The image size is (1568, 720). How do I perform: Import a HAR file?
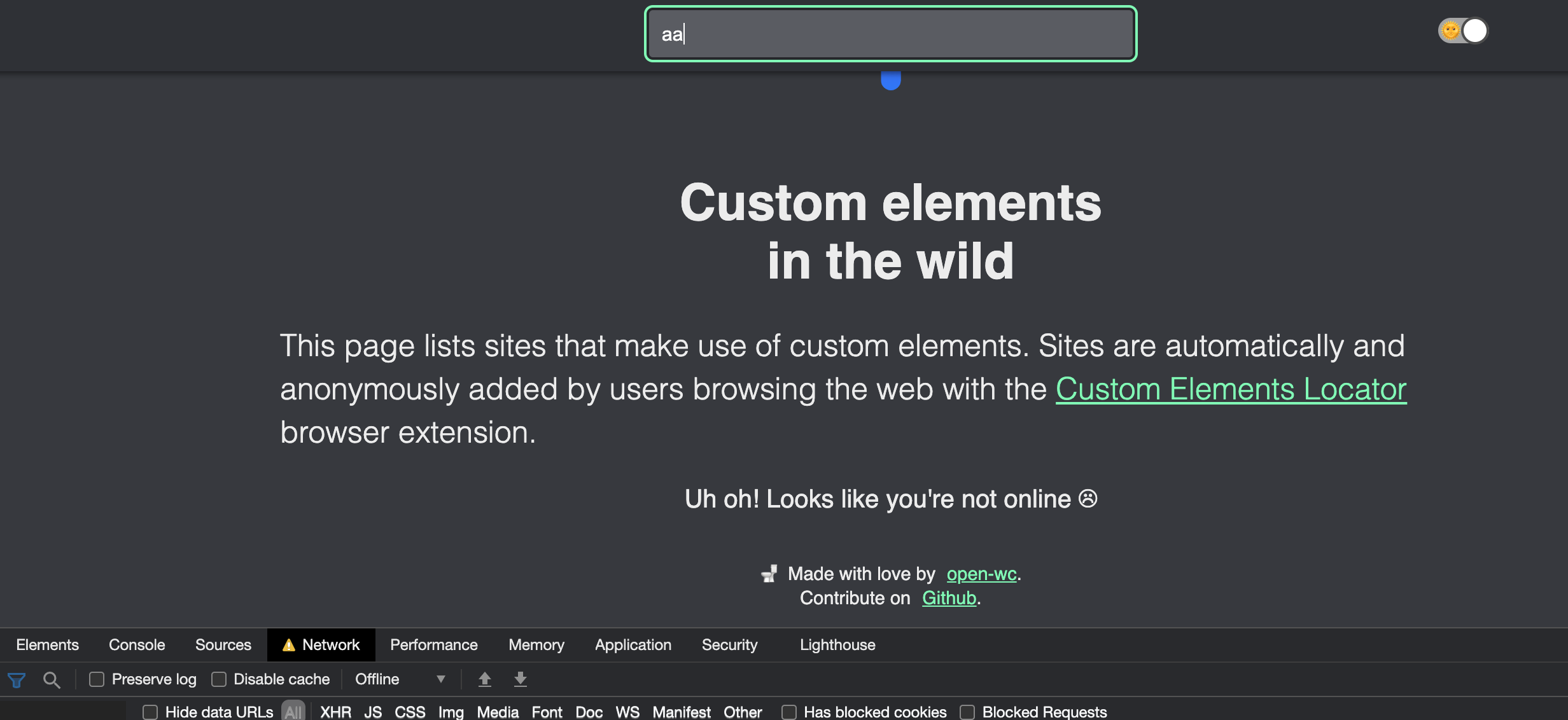pos(485,679)
